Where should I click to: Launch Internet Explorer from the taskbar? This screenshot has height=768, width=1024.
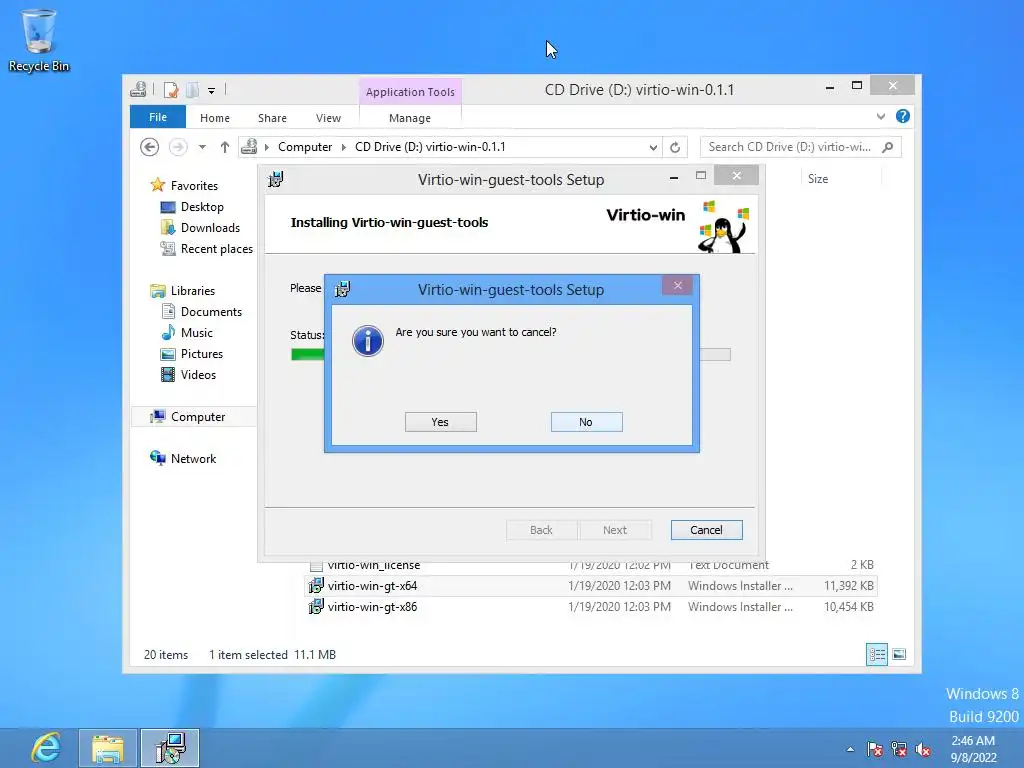click(46, 748)
